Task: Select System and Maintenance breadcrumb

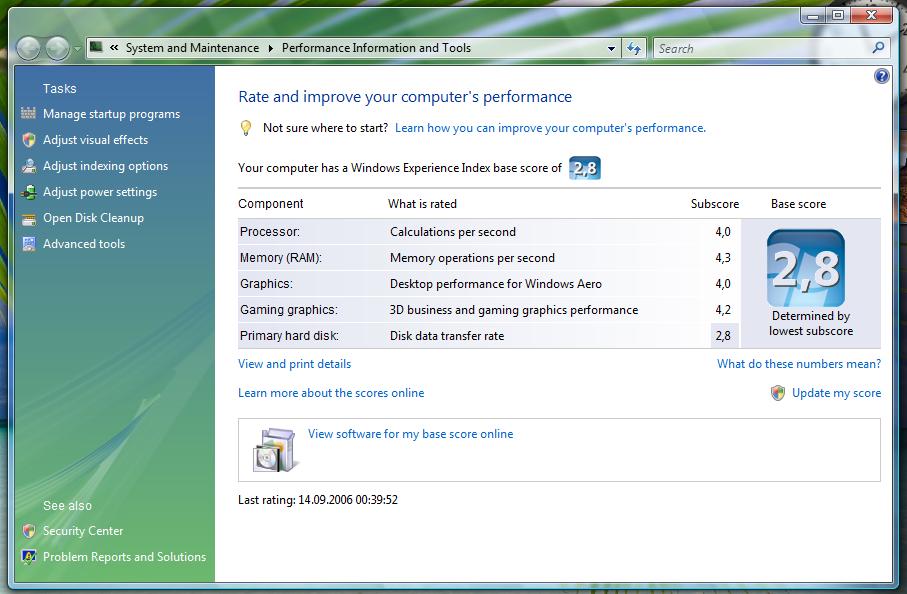Action: pos(192,48)
